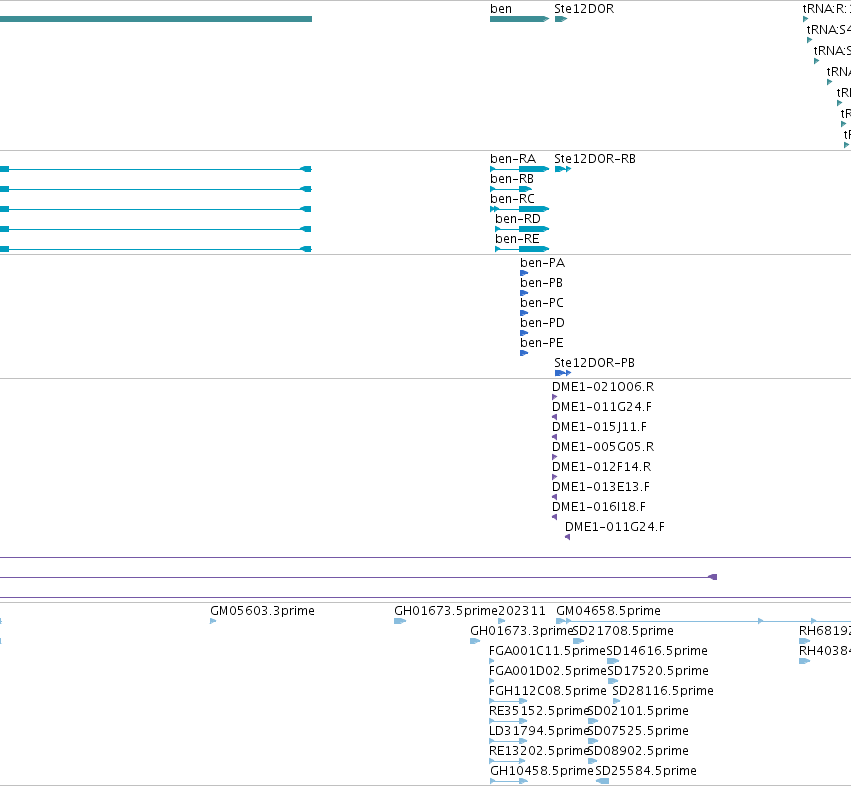851x786 pixels.
Task: Open the ben-RA transcript
Action: click(519, 169)
